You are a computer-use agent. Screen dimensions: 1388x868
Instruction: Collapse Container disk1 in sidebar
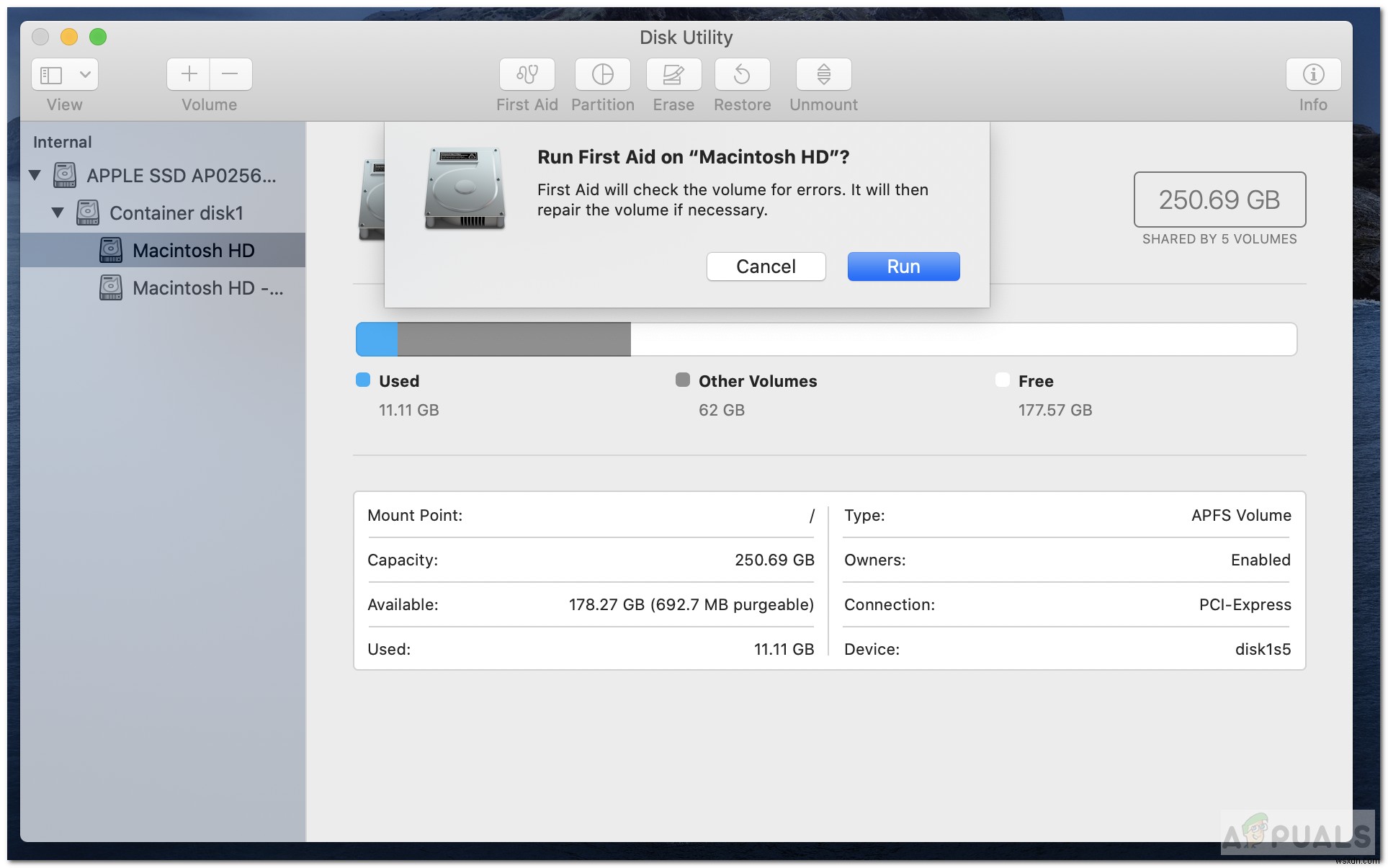point(58,212)
